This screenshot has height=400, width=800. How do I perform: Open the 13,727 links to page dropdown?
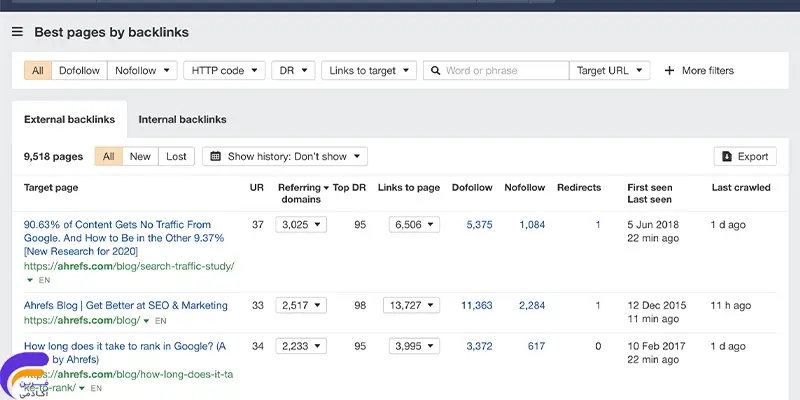coord(411,306)
